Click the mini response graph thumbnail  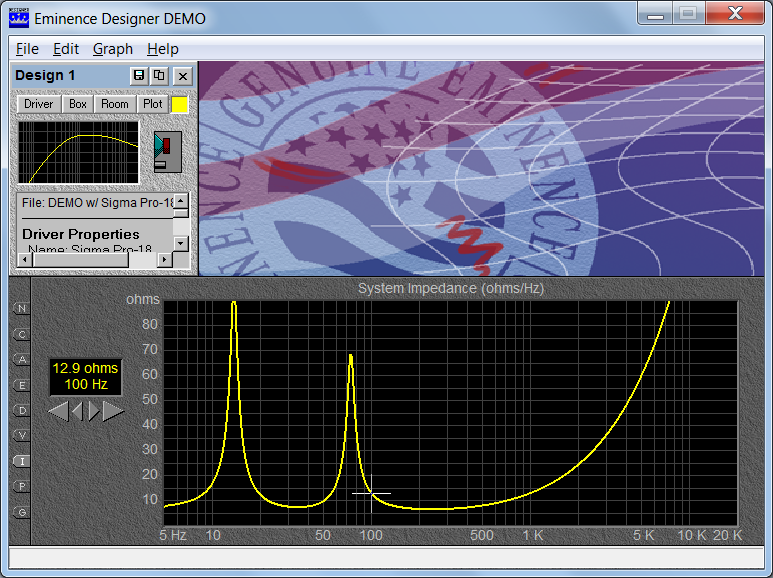[x=79, y=152]
